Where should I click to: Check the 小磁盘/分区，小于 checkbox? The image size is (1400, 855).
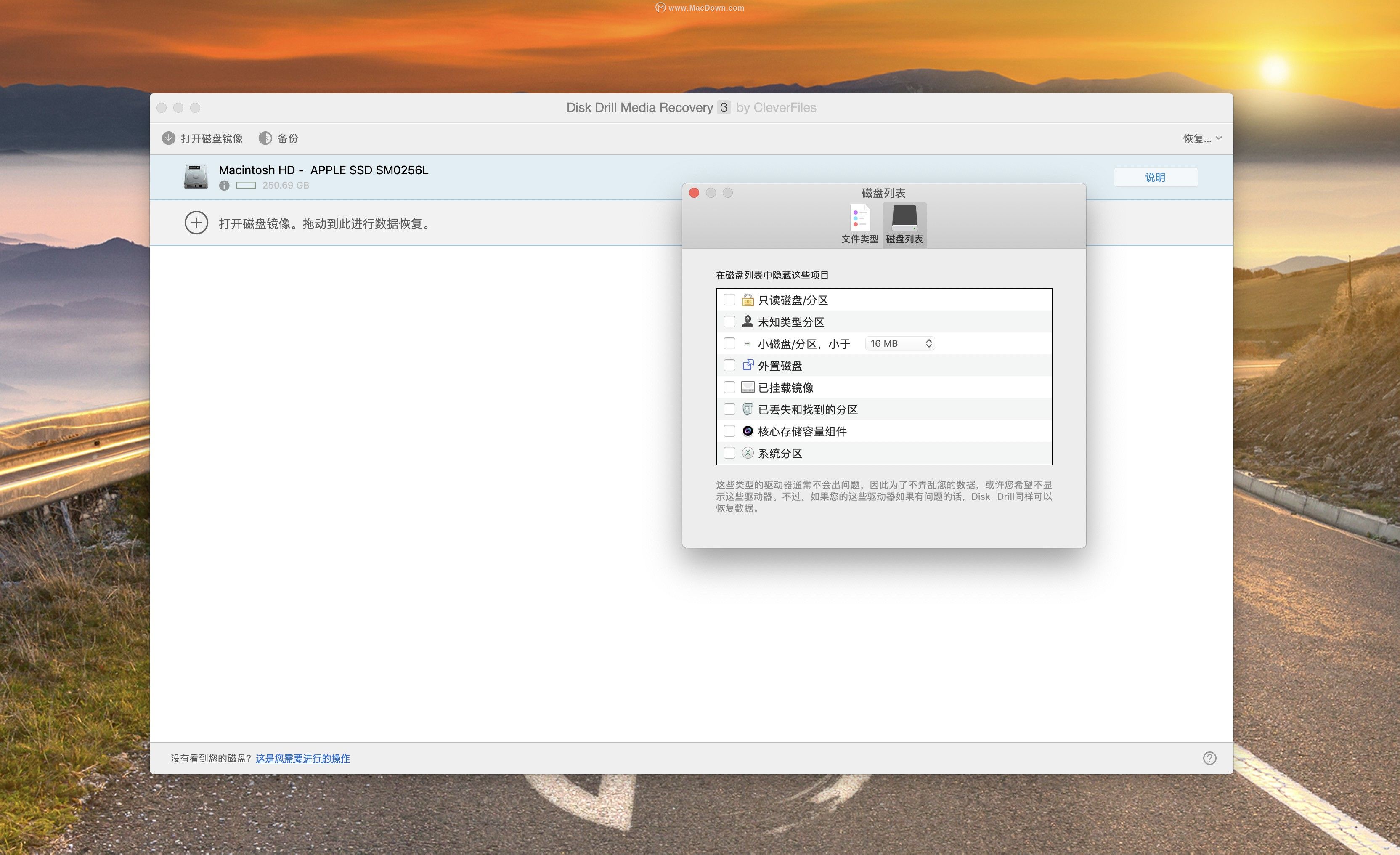[x=729, y=343]
